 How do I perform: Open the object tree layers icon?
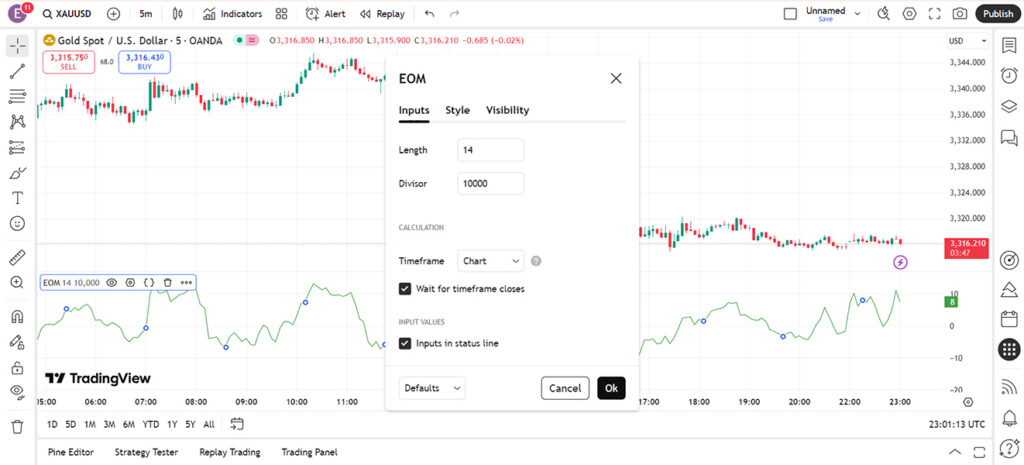(1009, 106)
